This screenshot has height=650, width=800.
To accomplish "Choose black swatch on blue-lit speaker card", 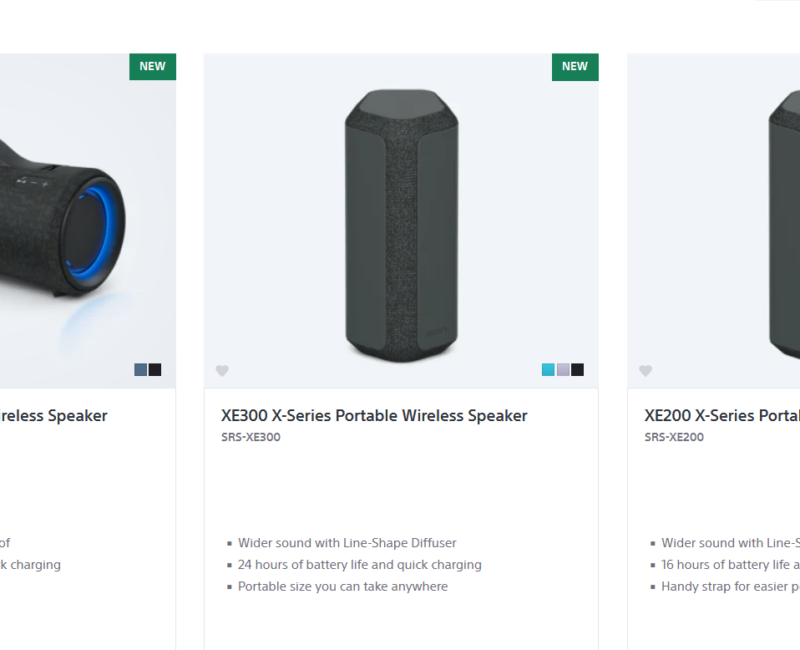I will tap(155, 369).
